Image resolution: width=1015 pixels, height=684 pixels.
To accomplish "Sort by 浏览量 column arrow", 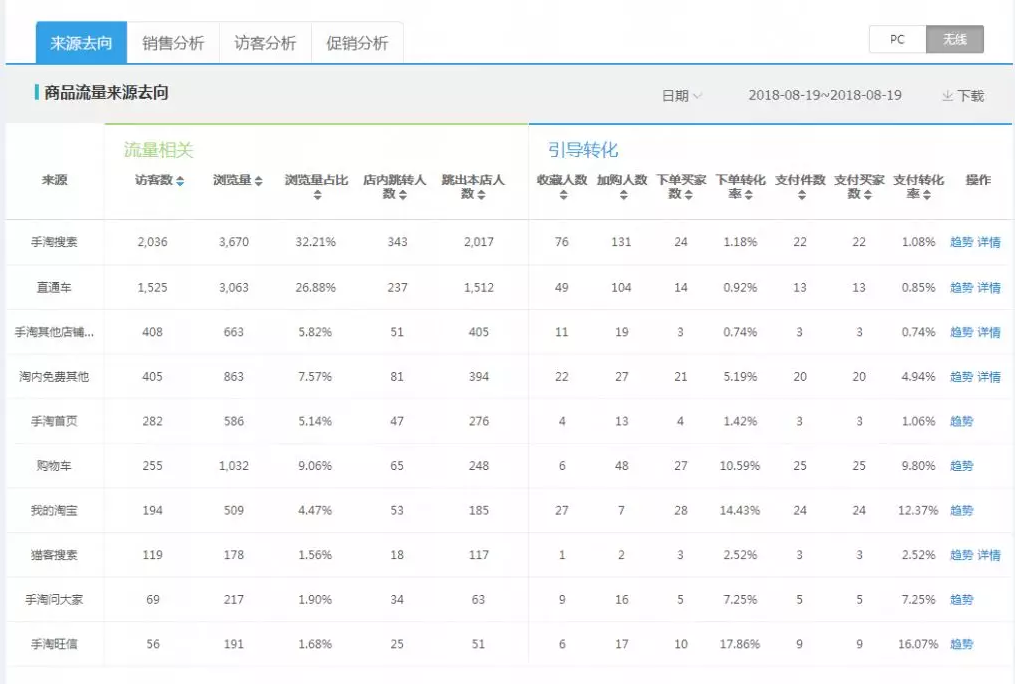I will (258, 181).
